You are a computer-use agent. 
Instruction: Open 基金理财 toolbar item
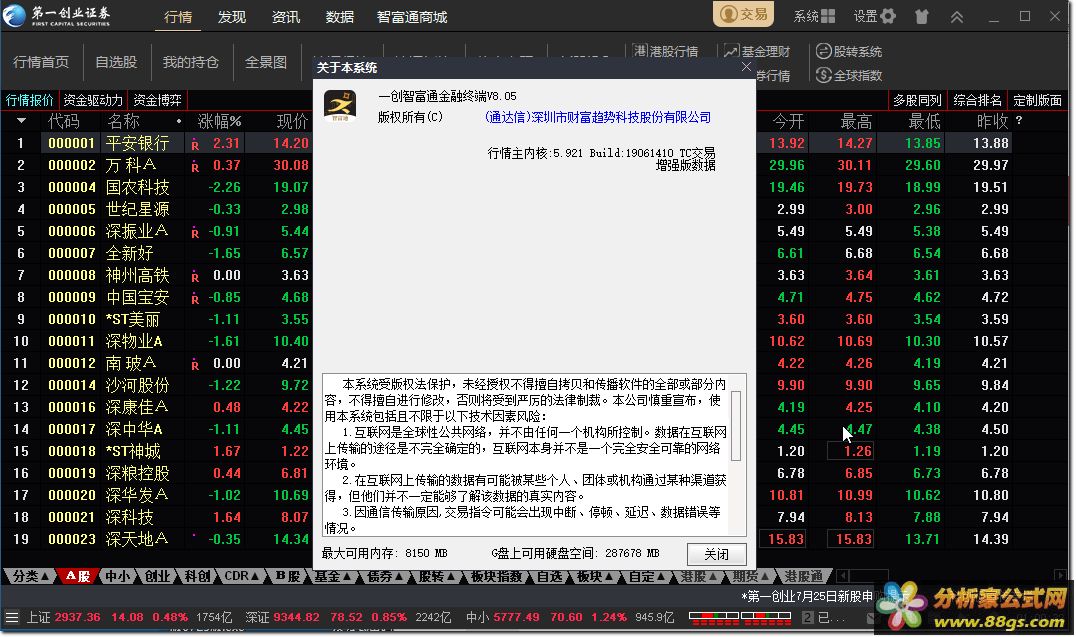(757, 51)
